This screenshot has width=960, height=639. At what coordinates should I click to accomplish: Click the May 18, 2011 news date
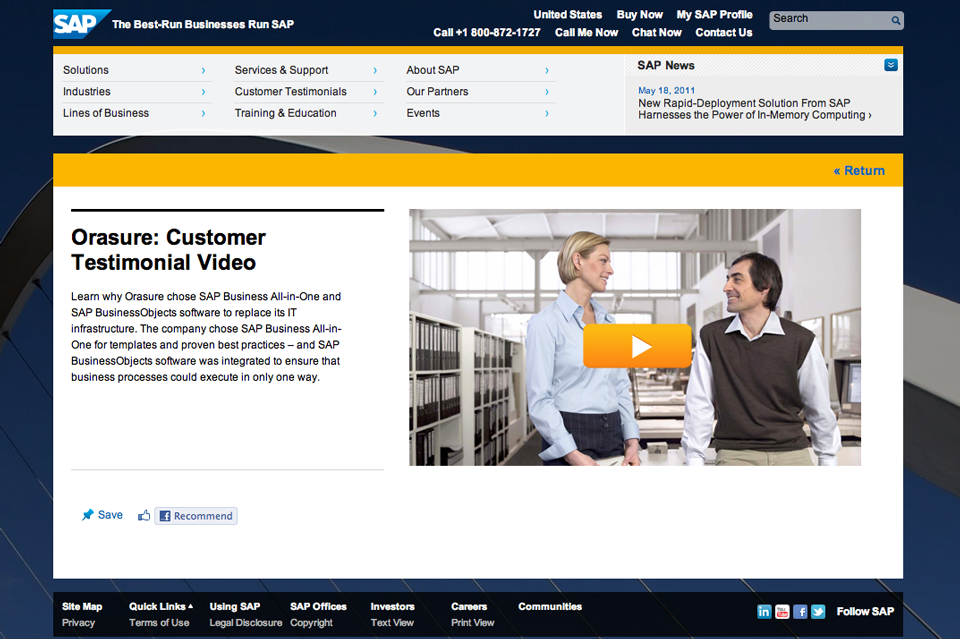click(667, 91)
